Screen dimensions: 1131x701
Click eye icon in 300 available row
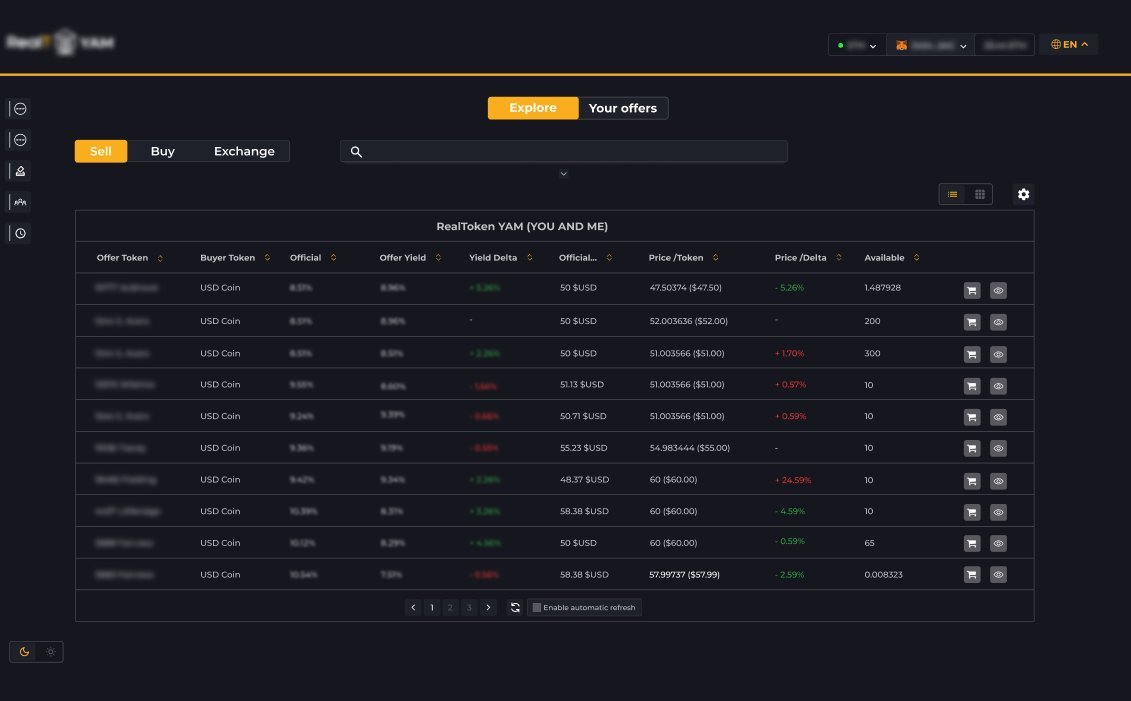tap(998, 354)
